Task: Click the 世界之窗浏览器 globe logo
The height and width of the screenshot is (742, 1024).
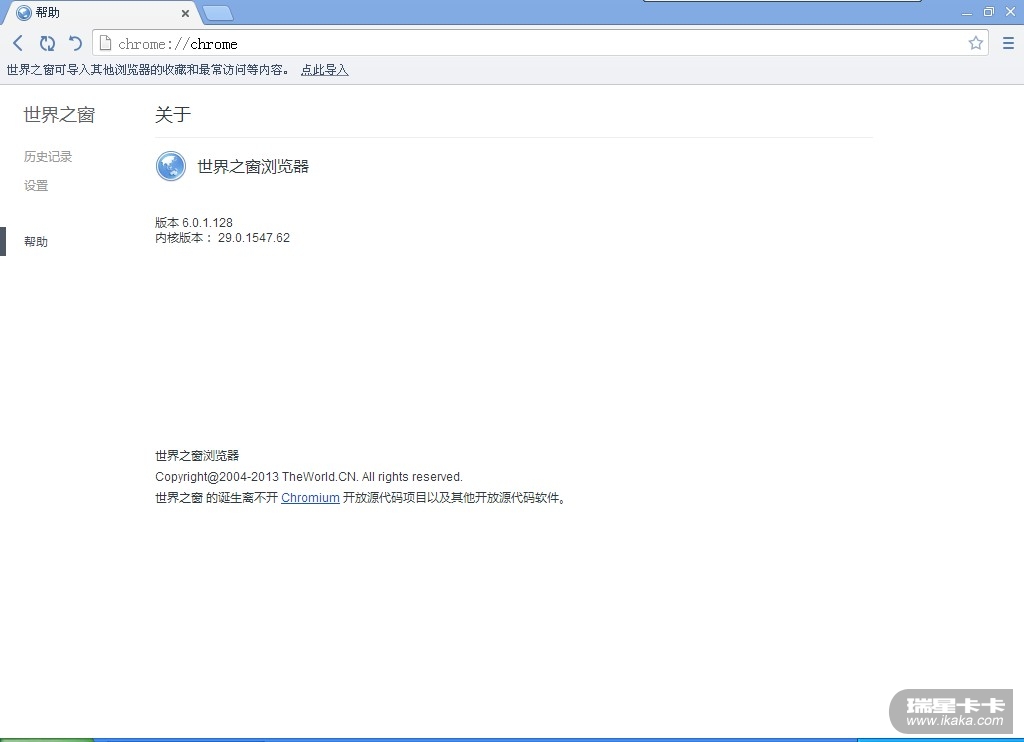Action: (x=171, y=166)
